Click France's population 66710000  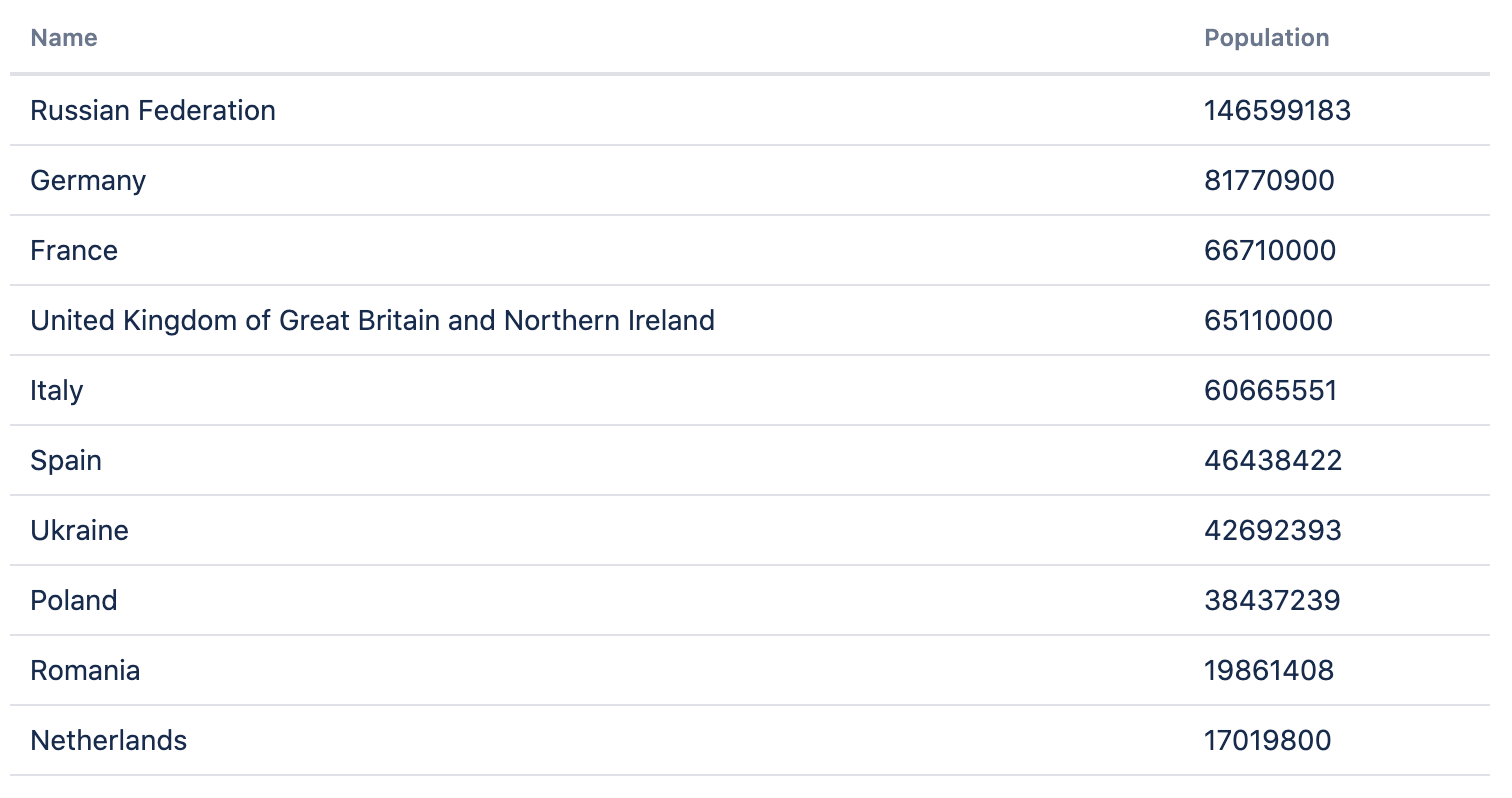tap(1270, 250)
